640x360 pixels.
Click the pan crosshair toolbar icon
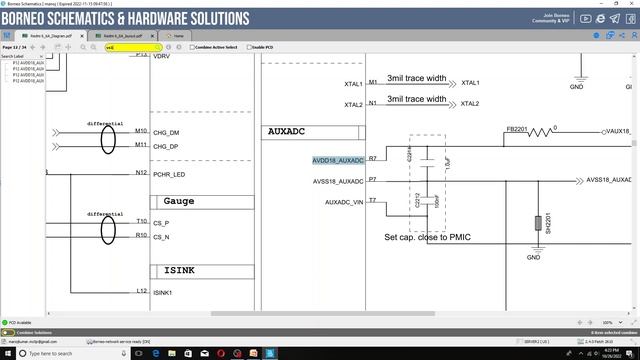click(68, 47)
